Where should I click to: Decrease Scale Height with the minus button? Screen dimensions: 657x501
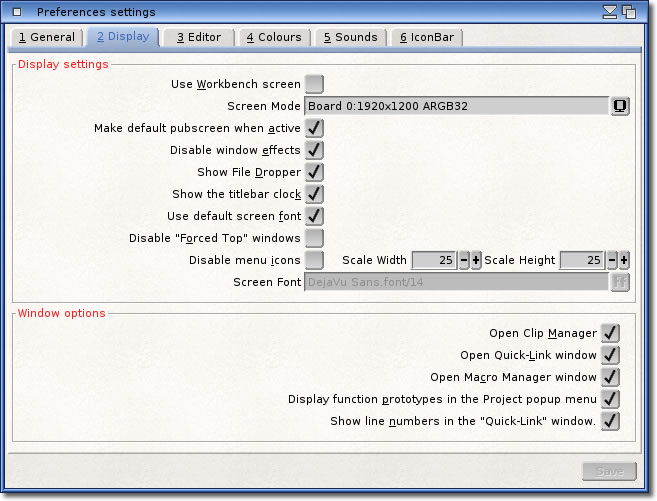pos(612,260)
